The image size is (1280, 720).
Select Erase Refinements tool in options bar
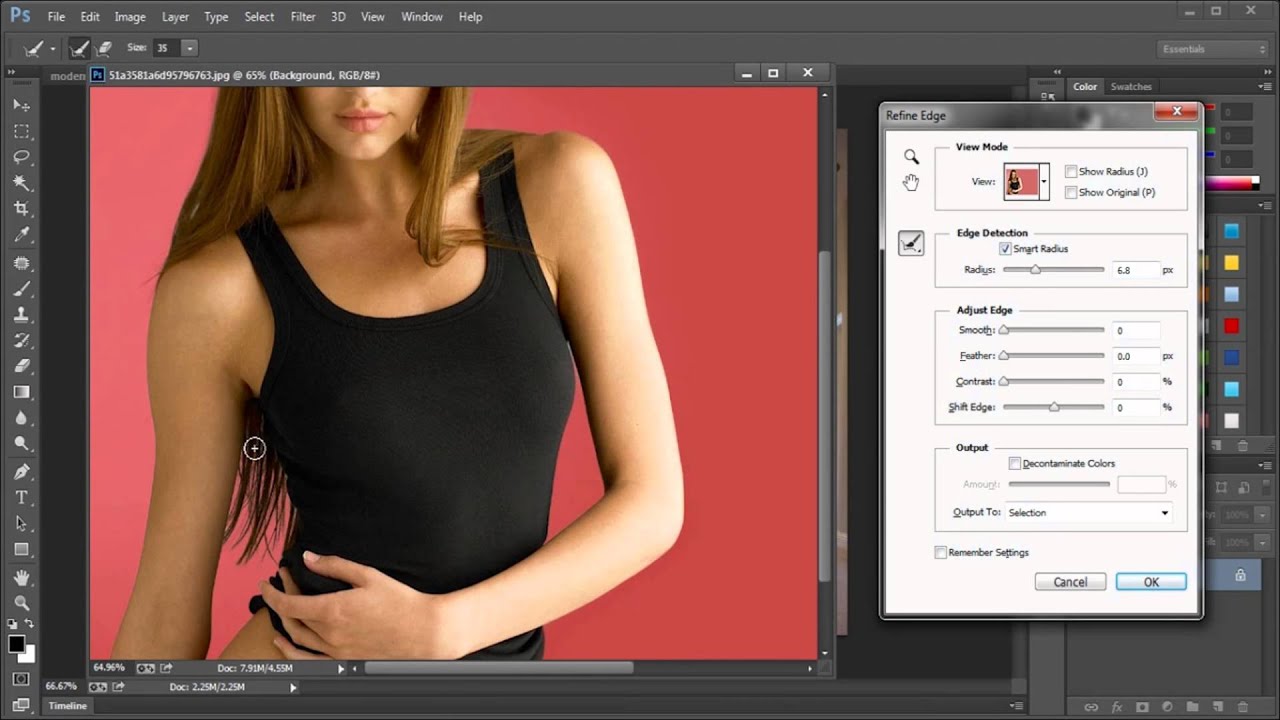103,48
